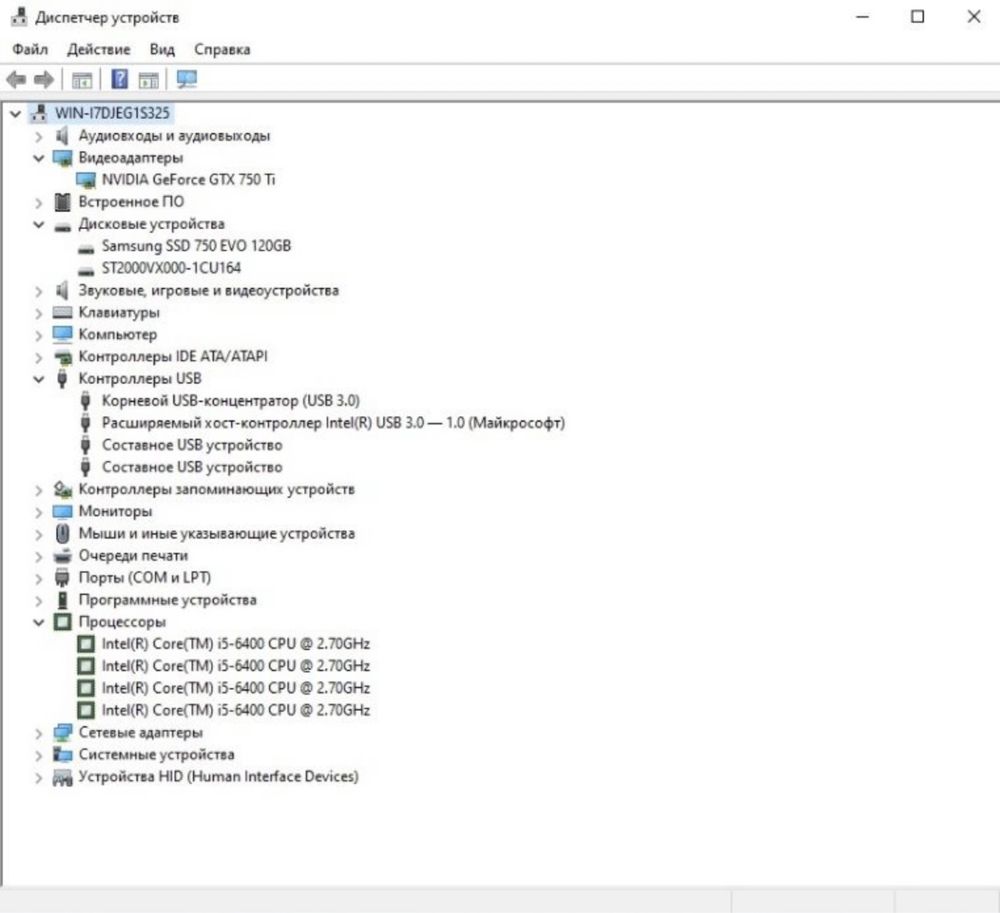The width and height of the screenshot is (1000, 913).
Task: Select Корневой USB-концентратор (USB 3.0)
Action: click(x=231, y=401)
